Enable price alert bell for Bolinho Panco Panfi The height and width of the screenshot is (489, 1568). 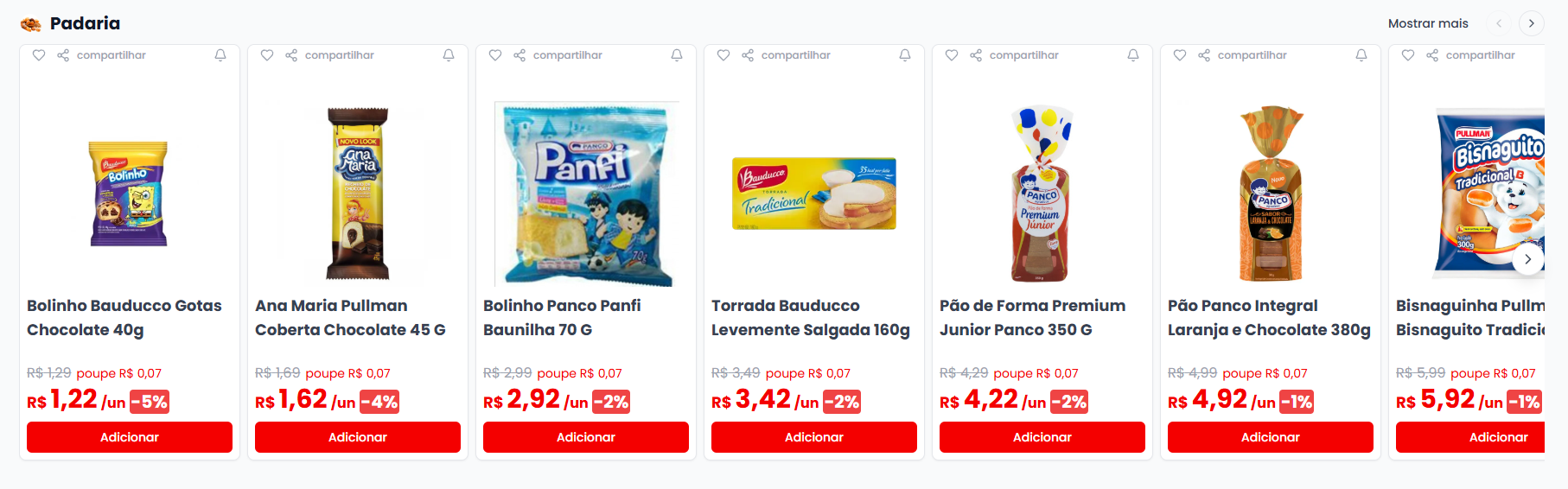tap(677, 55)
